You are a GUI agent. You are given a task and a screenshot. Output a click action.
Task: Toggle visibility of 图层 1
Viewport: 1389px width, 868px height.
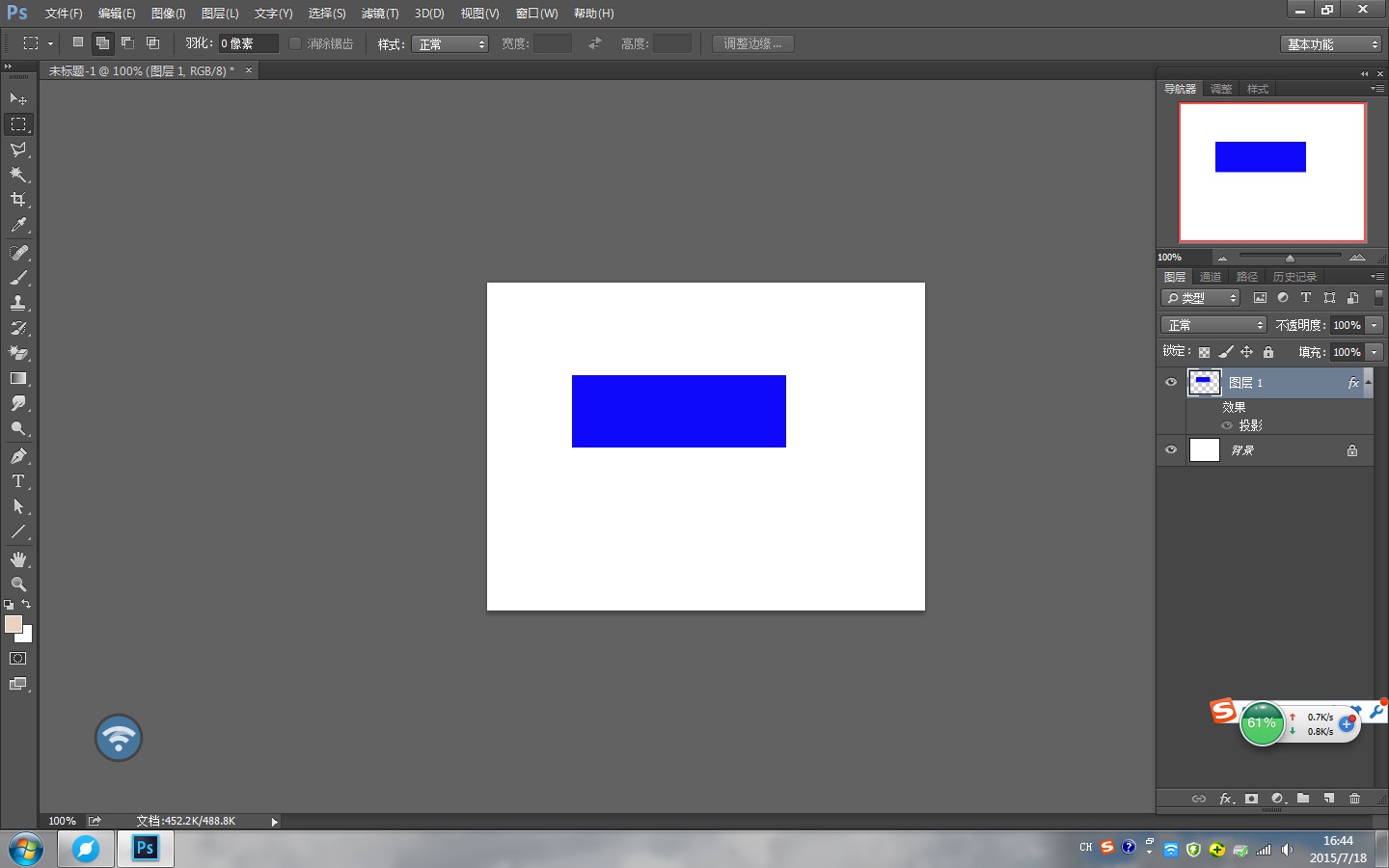point(1170,382)
